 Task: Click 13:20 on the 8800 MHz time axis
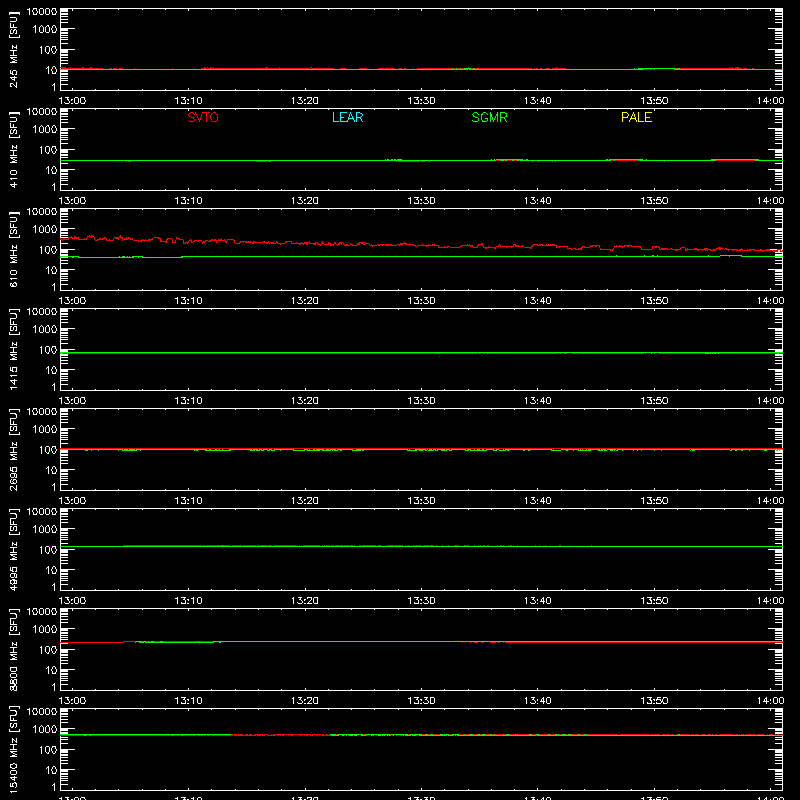[x=305, y=701]
